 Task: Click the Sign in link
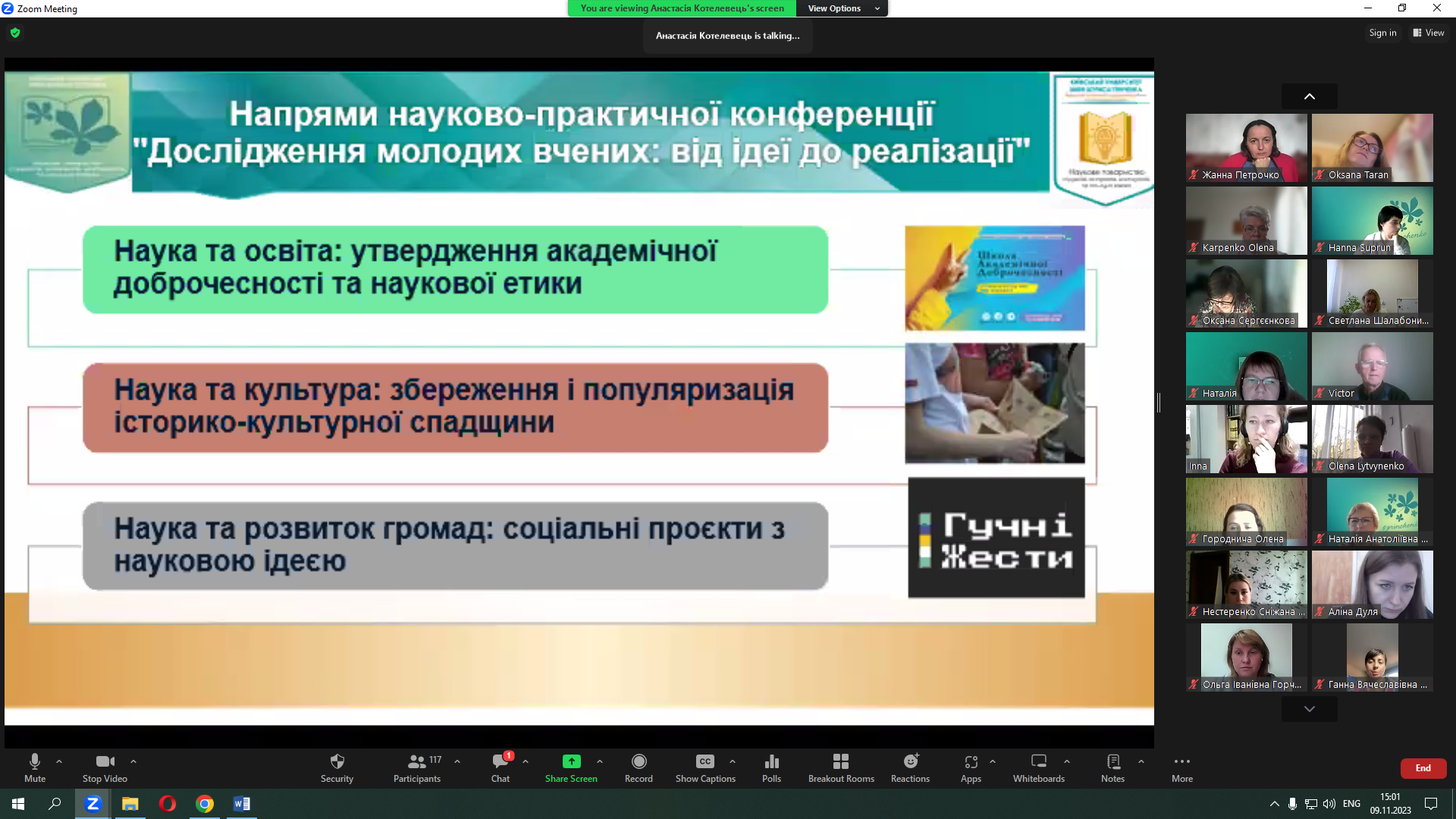(1382, 33)
